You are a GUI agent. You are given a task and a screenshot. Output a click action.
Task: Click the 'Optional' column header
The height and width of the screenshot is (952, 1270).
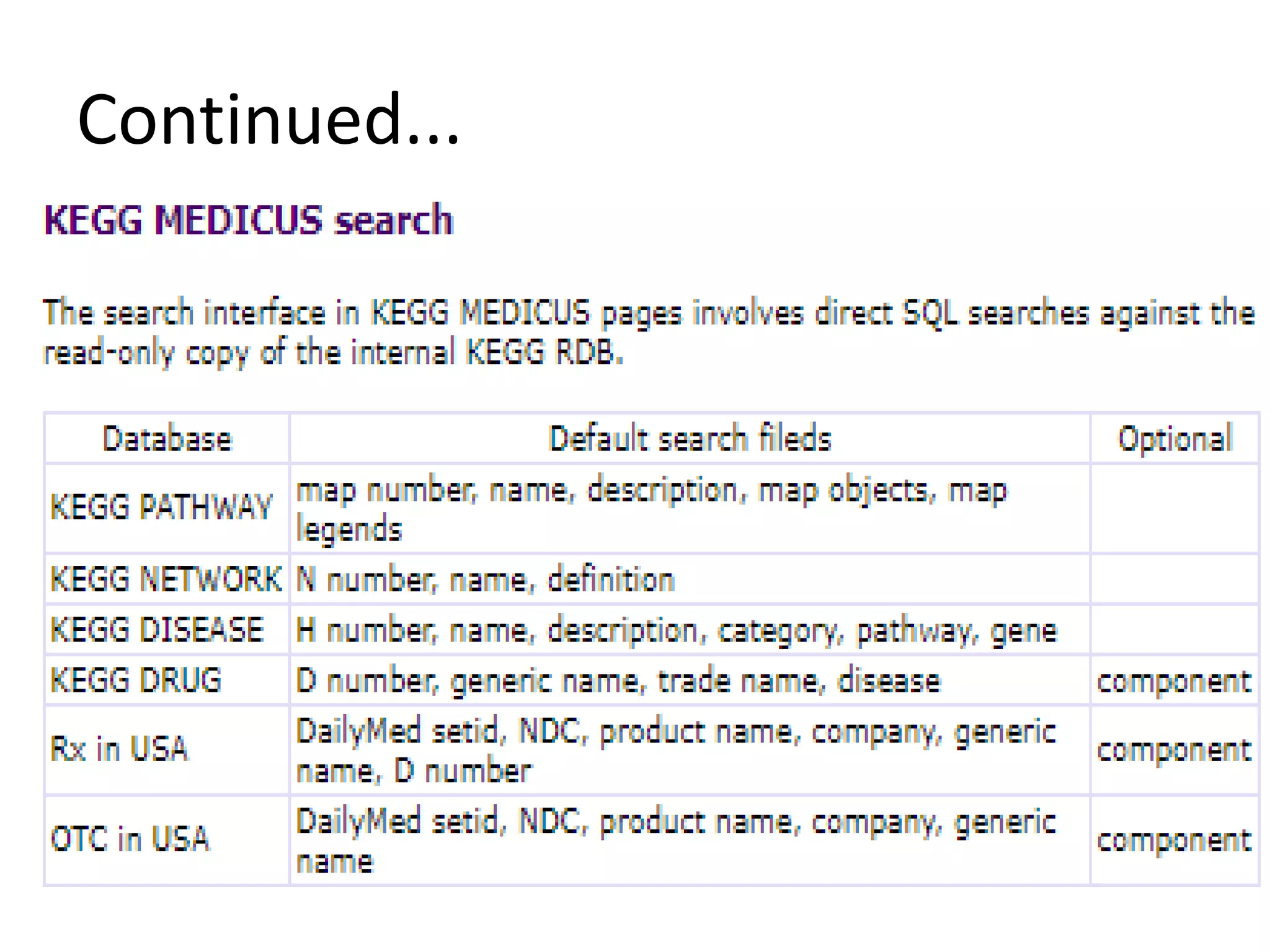pyautogui.click(x=1175, y=439)
